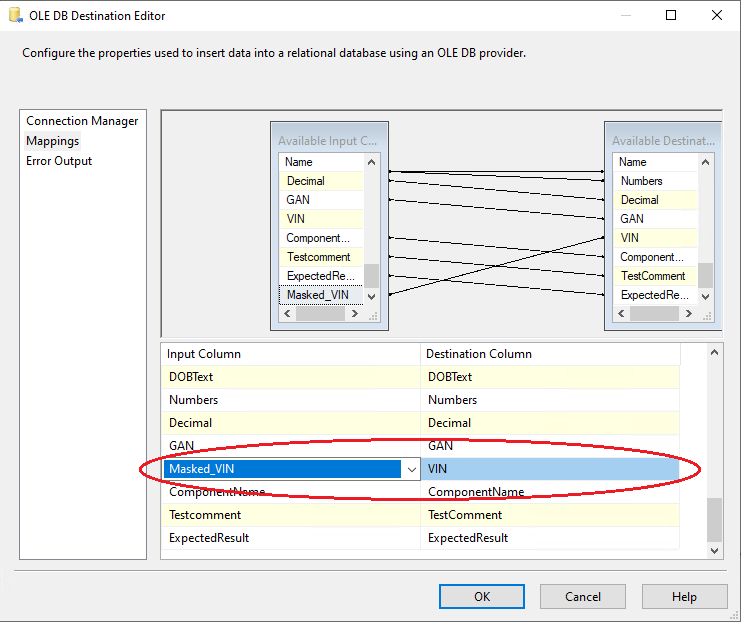Click the VIN destination column cell in the grid

(x=548, y=469)
